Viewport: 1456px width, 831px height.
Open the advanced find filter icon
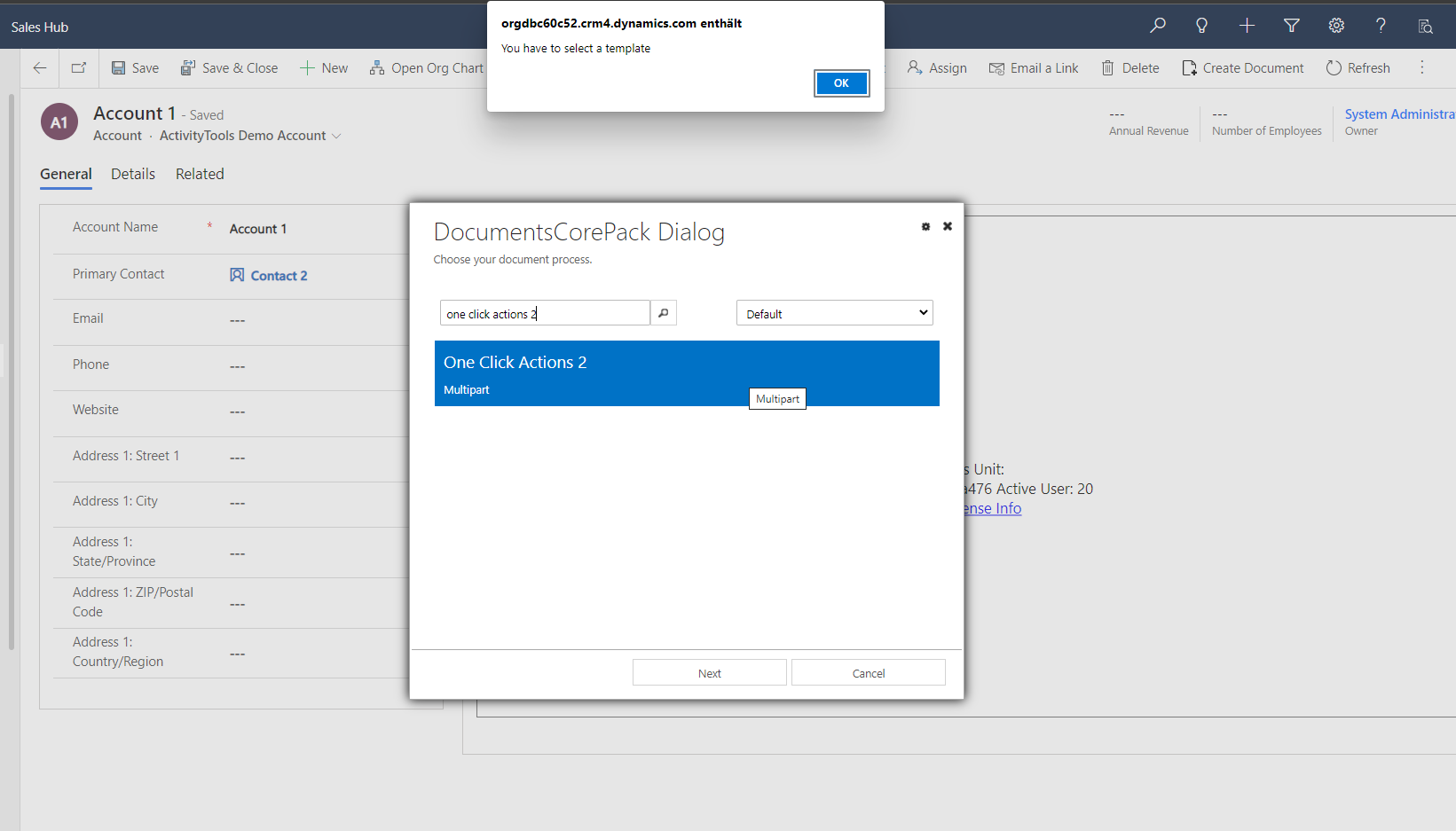pyautogui.click(x=1291, y=26)
